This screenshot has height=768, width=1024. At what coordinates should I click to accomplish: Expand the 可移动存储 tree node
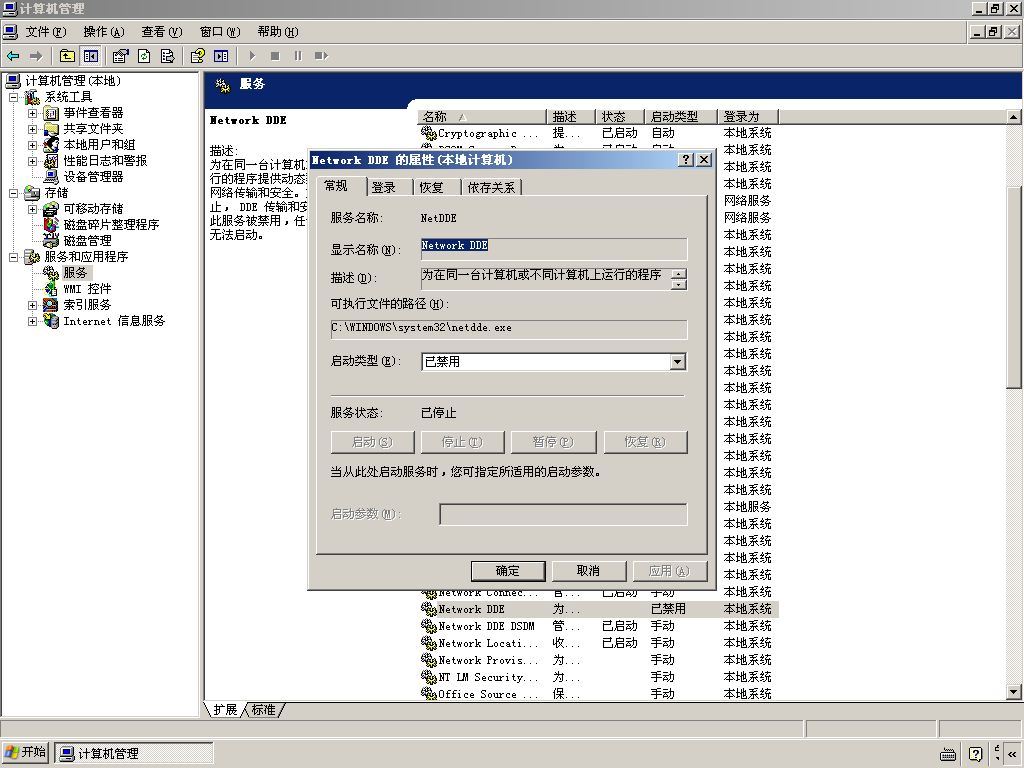pos(33,209)
